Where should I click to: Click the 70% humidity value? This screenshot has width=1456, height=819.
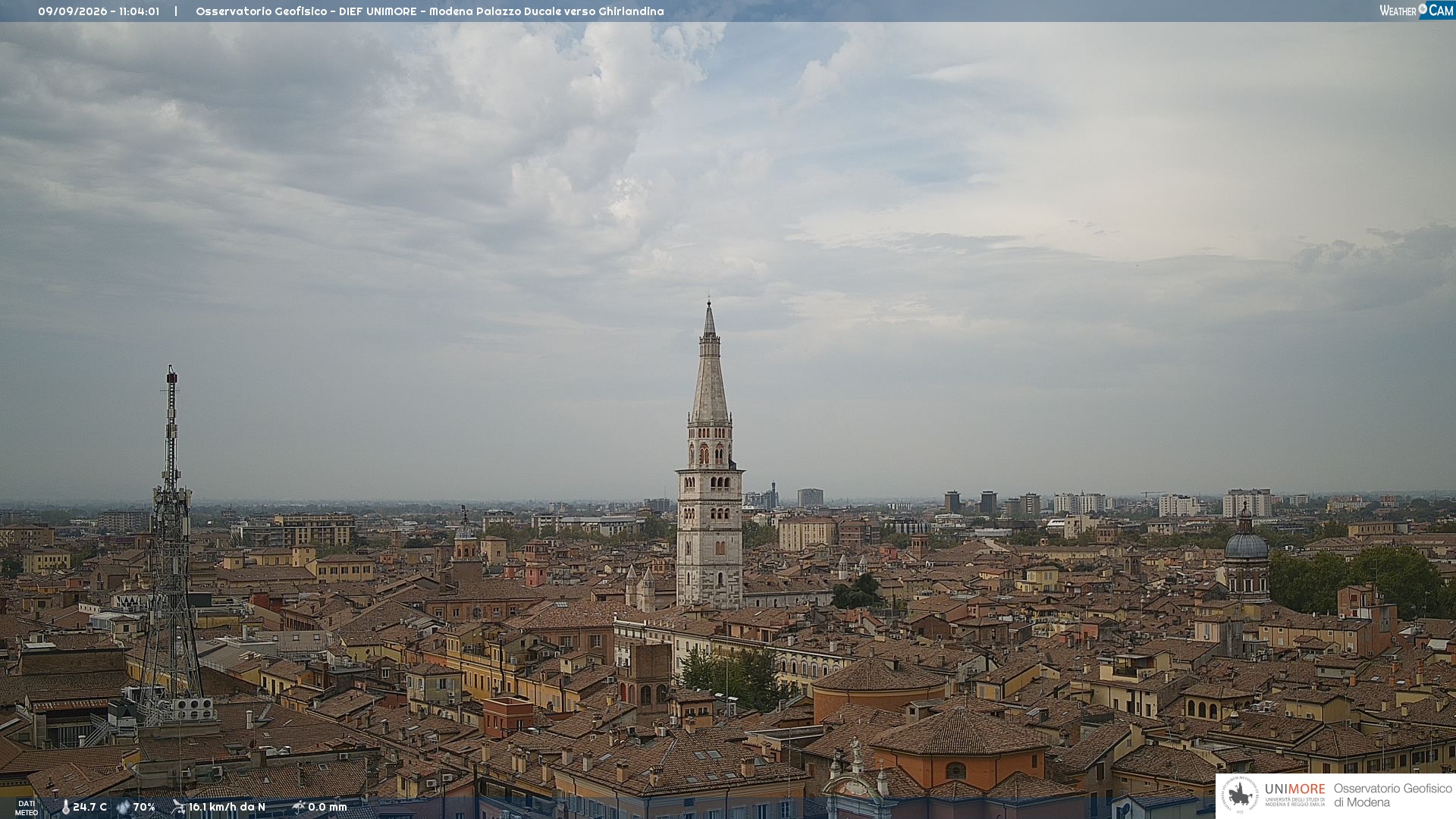coord(144,807)
